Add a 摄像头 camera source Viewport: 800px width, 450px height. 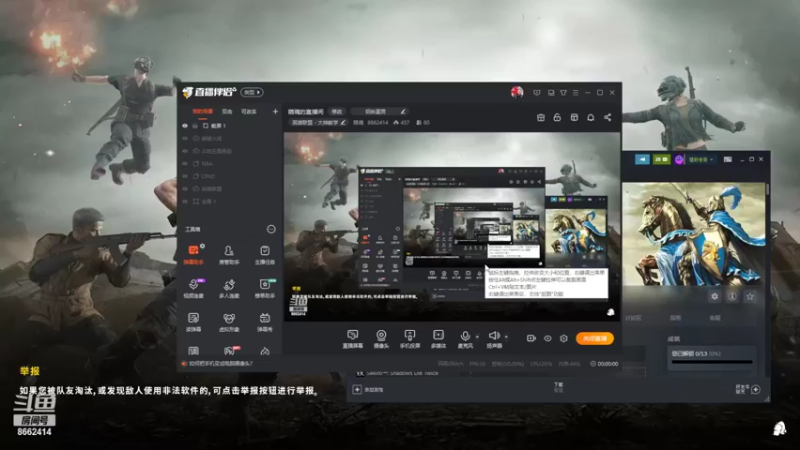click(x=381, y=339)
